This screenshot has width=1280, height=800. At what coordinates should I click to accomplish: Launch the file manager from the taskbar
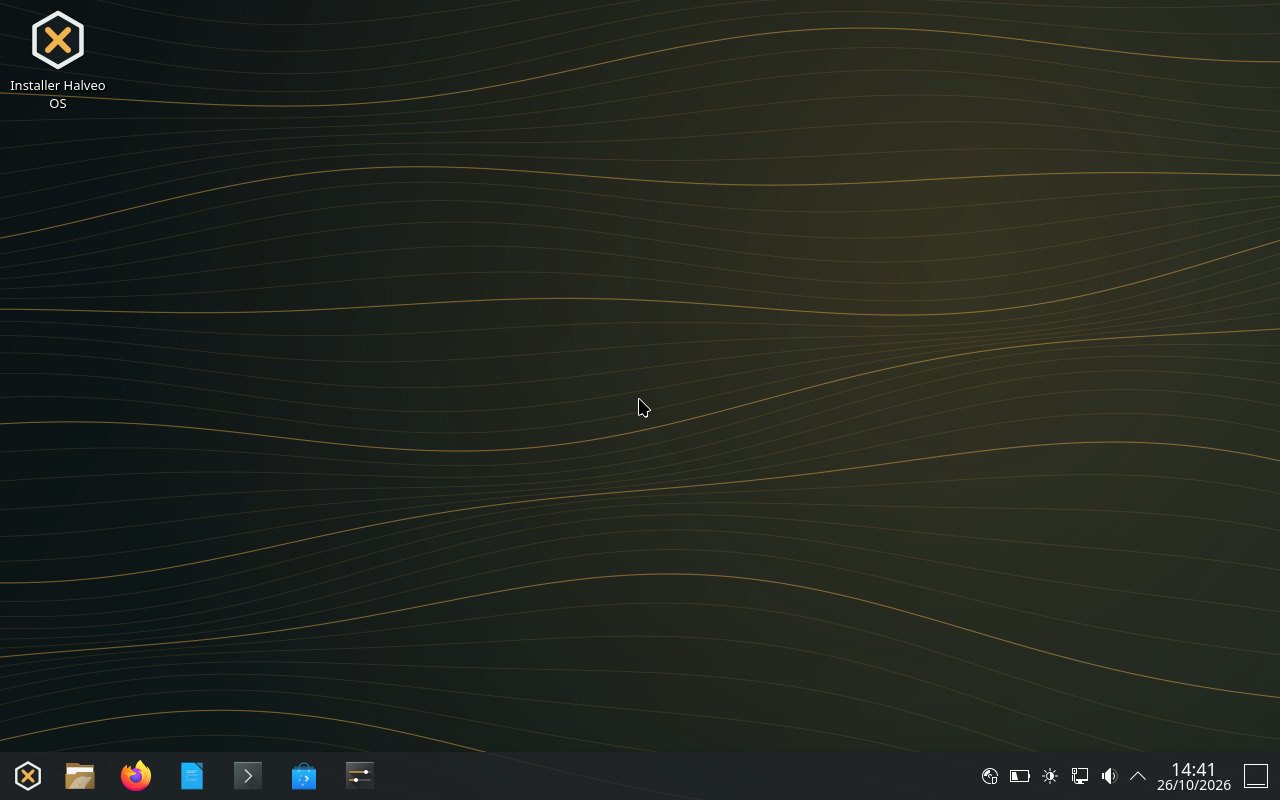[x=80, y=776]
